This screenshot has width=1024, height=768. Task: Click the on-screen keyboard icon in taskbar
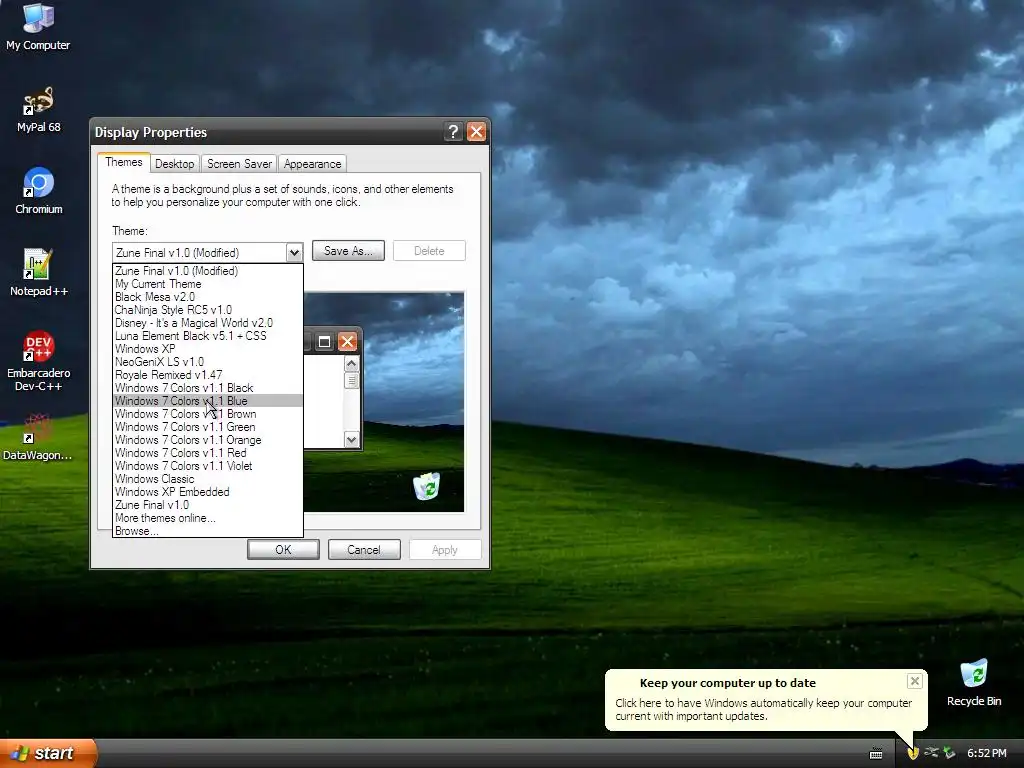pos(876,754)
